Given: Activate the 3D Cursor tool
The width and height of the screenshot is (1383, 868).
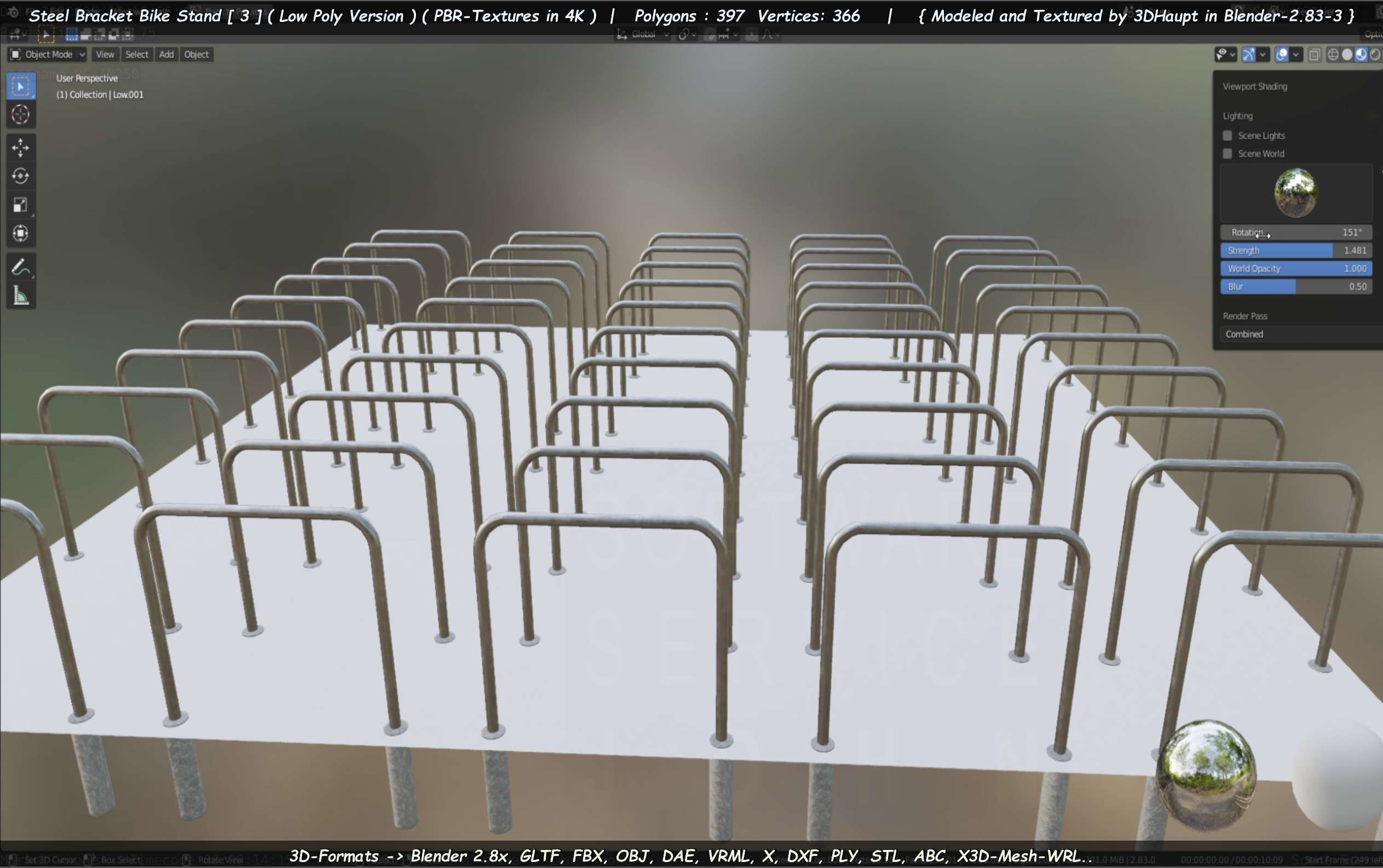Looking at the screenshot, I should pyautogui.click(x=21, y=115).
